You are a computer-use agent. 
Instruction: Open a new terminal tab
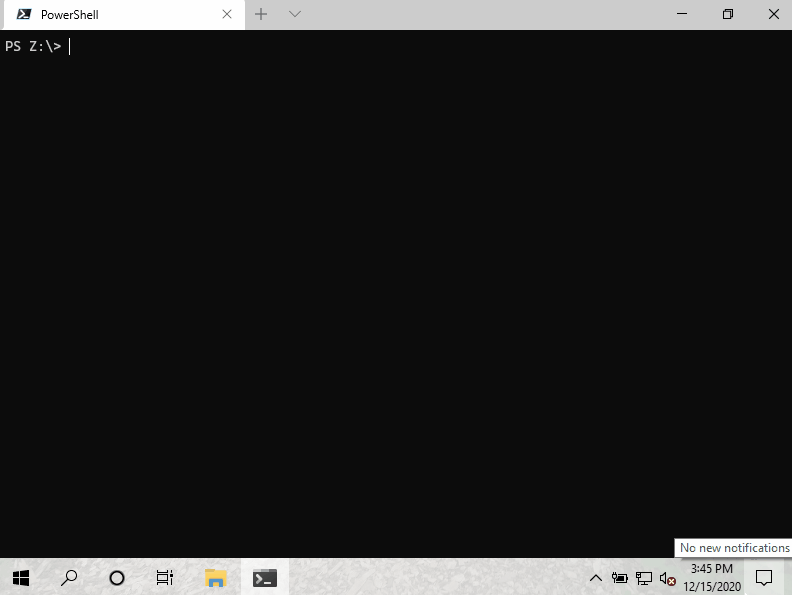click(261, 14)
